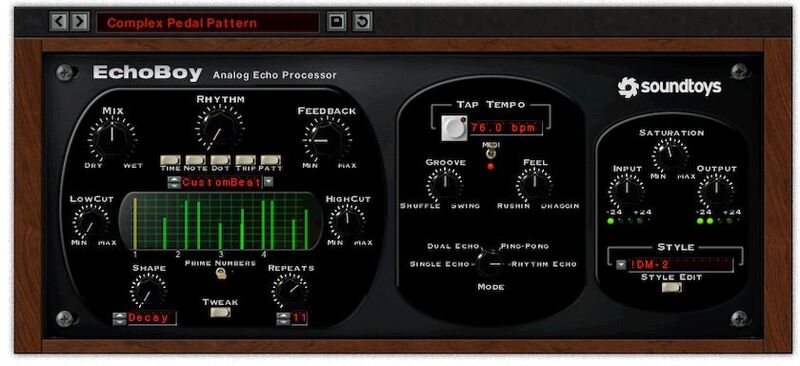Open the Tweak panel button
800x366 pixels.
pyautogui.click(x=220, y=312)
